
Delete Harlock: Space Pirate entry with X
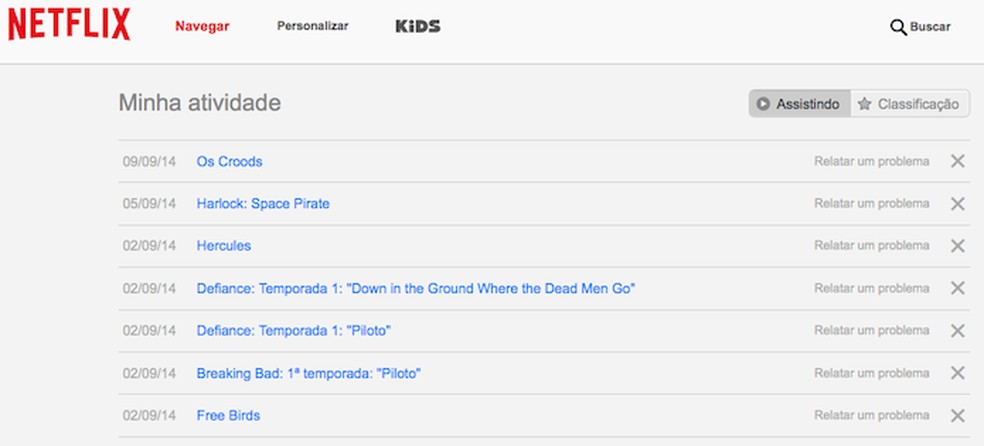(x=957, y=204)
